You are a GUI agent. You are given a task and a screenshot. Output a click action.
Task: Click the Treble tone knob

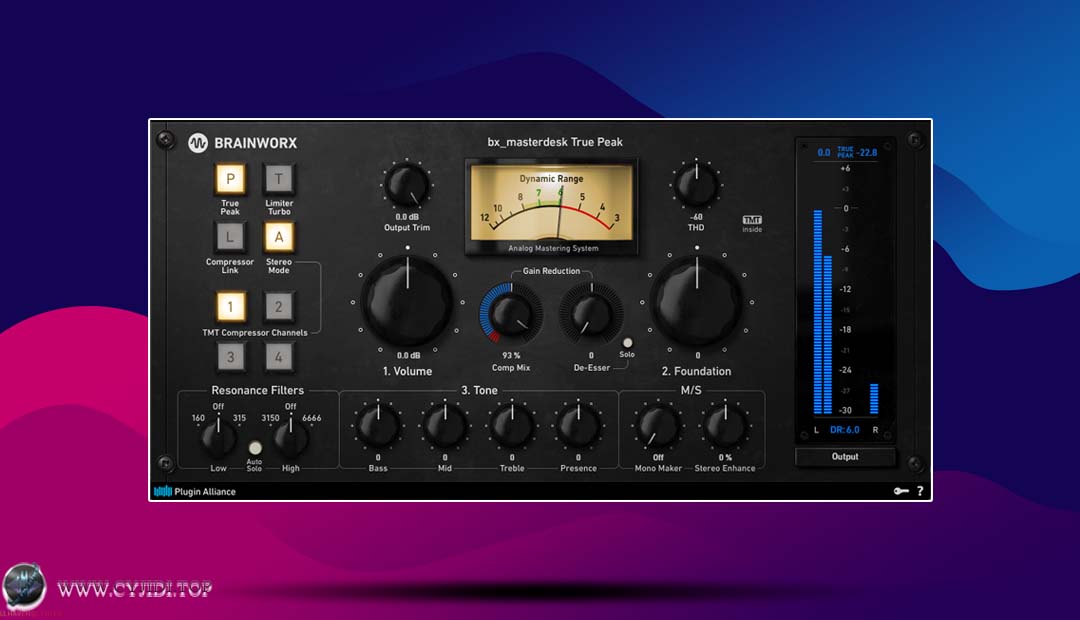[512, 425]
